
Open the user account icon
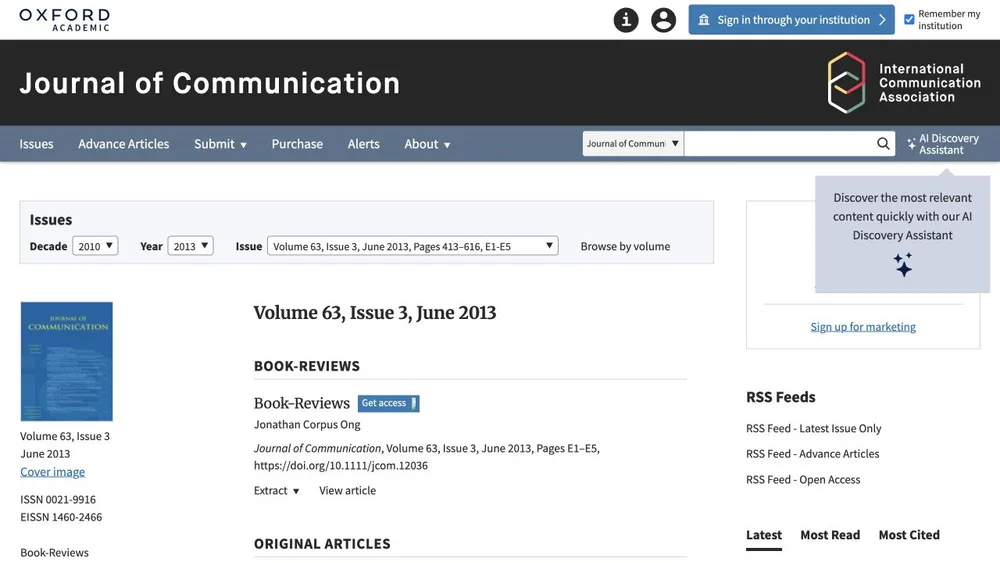pos(663,20)
